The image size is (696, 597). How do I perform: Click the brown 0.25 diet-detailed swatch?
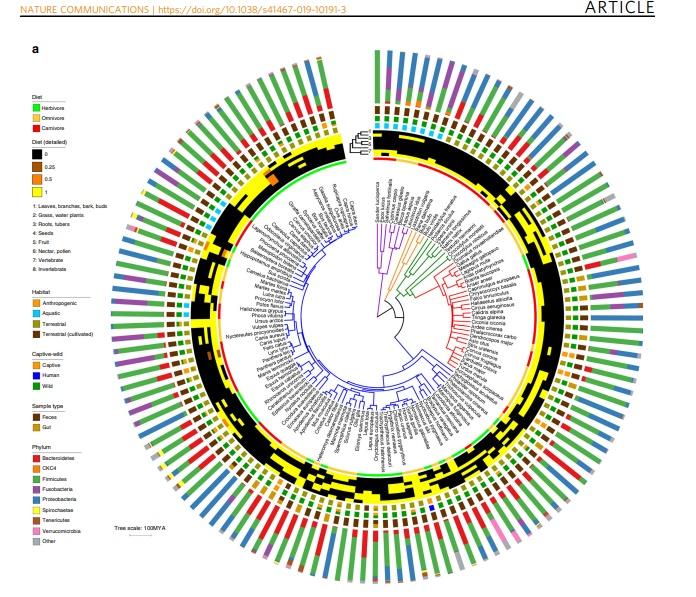(x=37, y=167)
